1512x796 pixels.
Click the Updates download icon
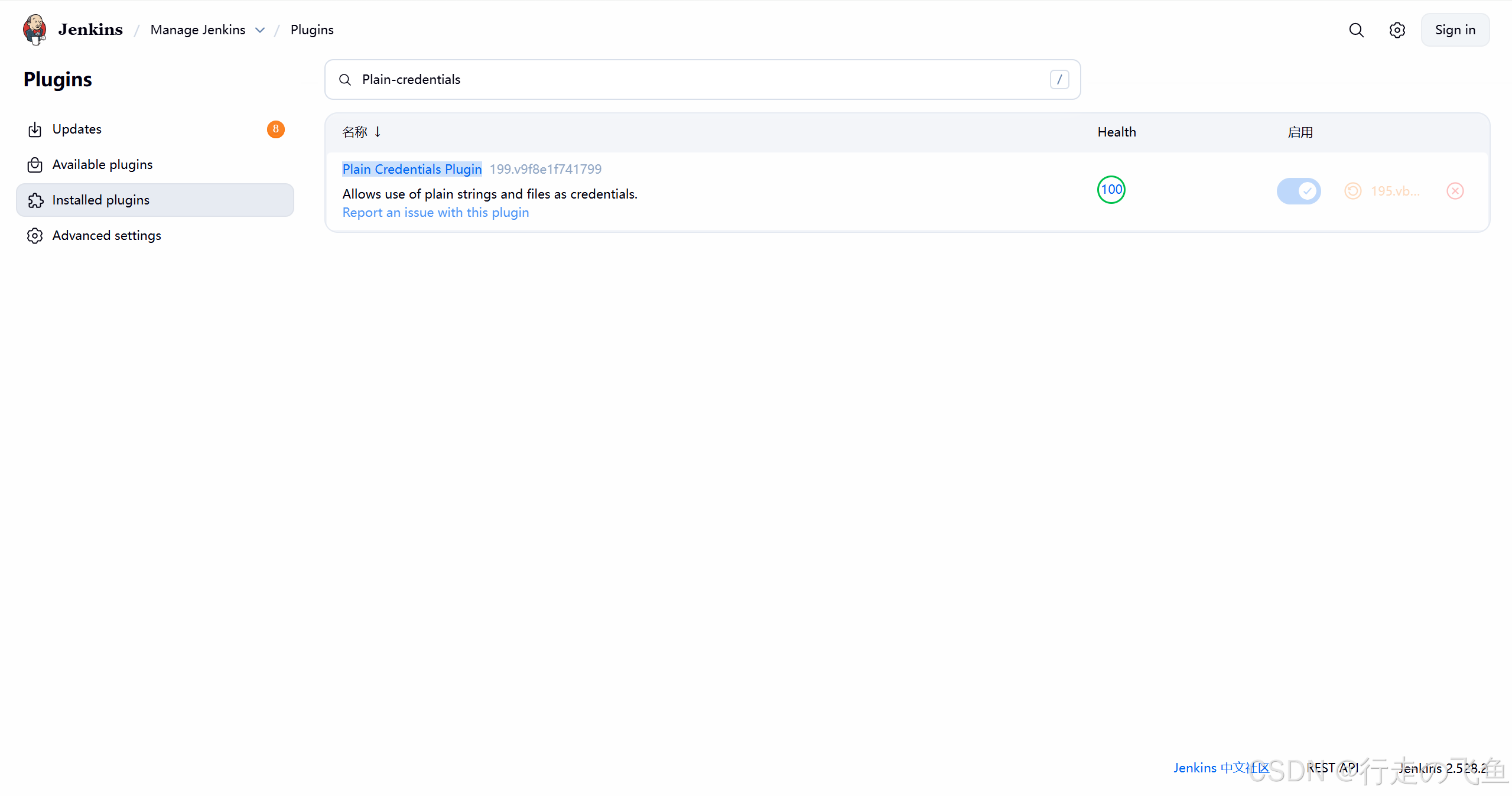coord(35,129)
